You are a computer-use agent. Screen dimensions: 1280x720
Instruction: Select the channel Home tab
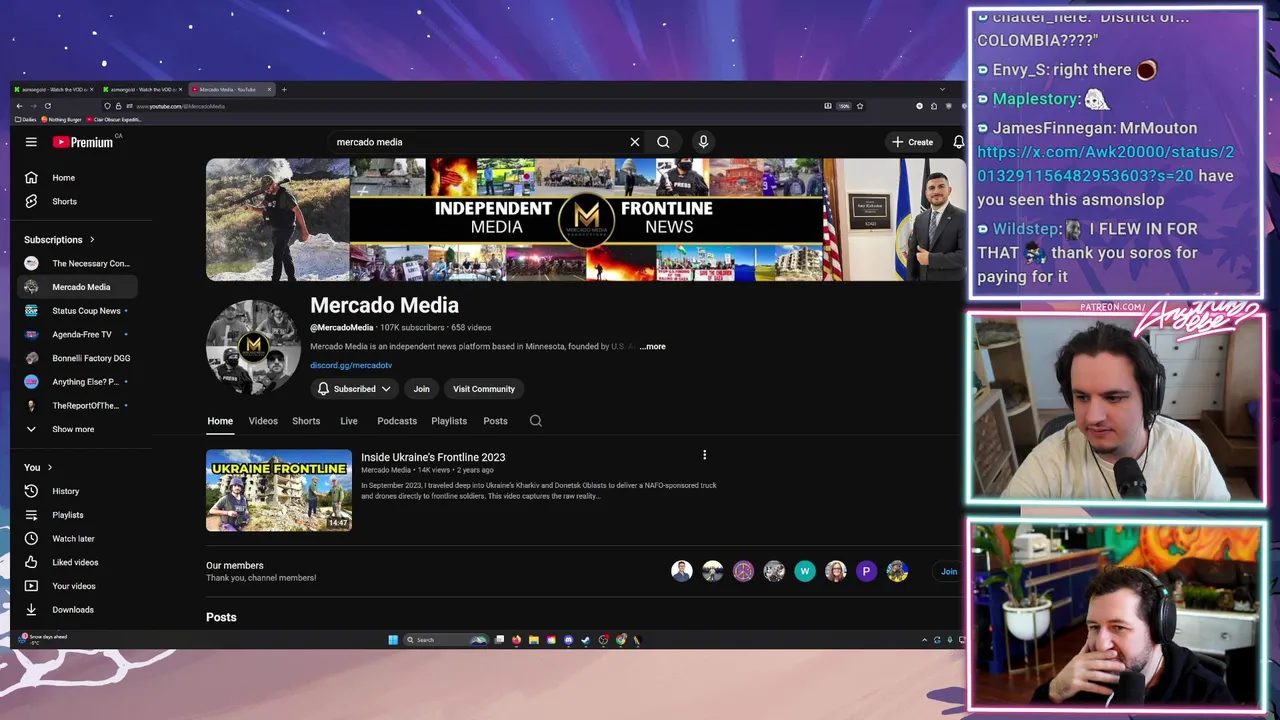pos(220,421)
